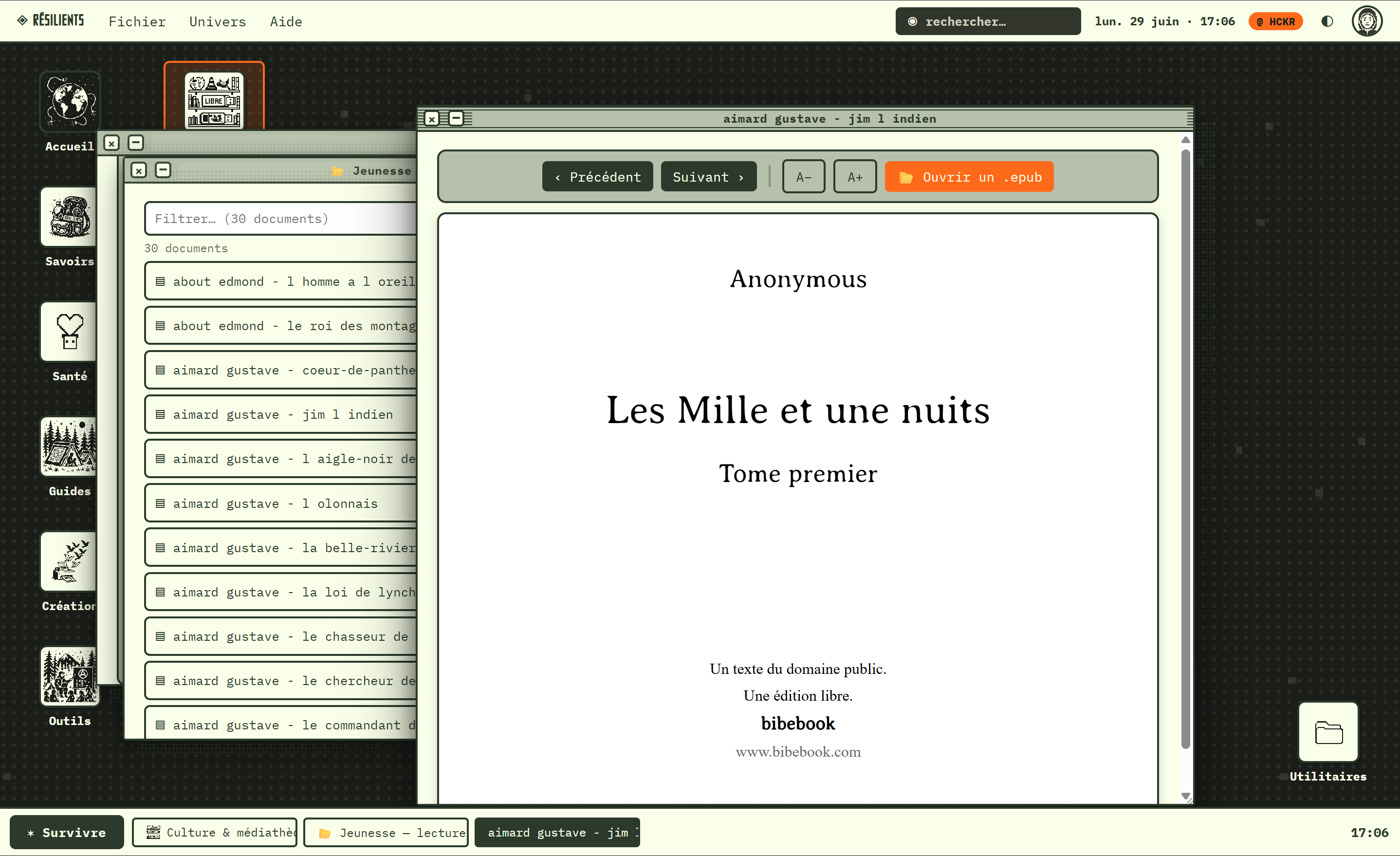Click the document icon on 'l olonnais' row
The width and height of the screenshot is (1400, 856).
[x=160, y=503]
